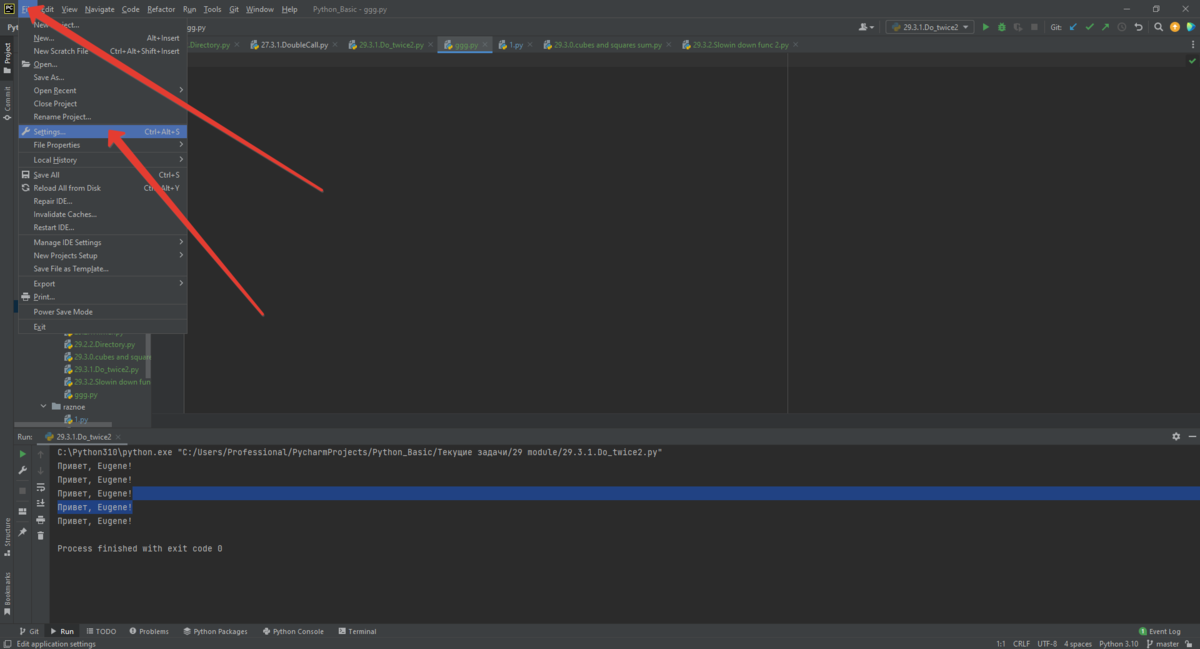
Task: Click the Git update project arrow
Action: tap(1071, 27)
